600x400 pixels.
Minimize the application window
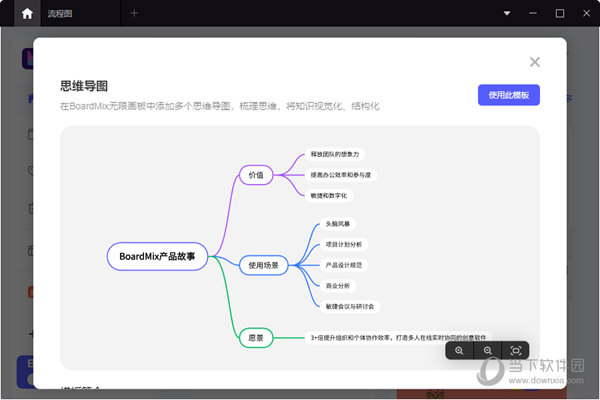coord(533,13)
